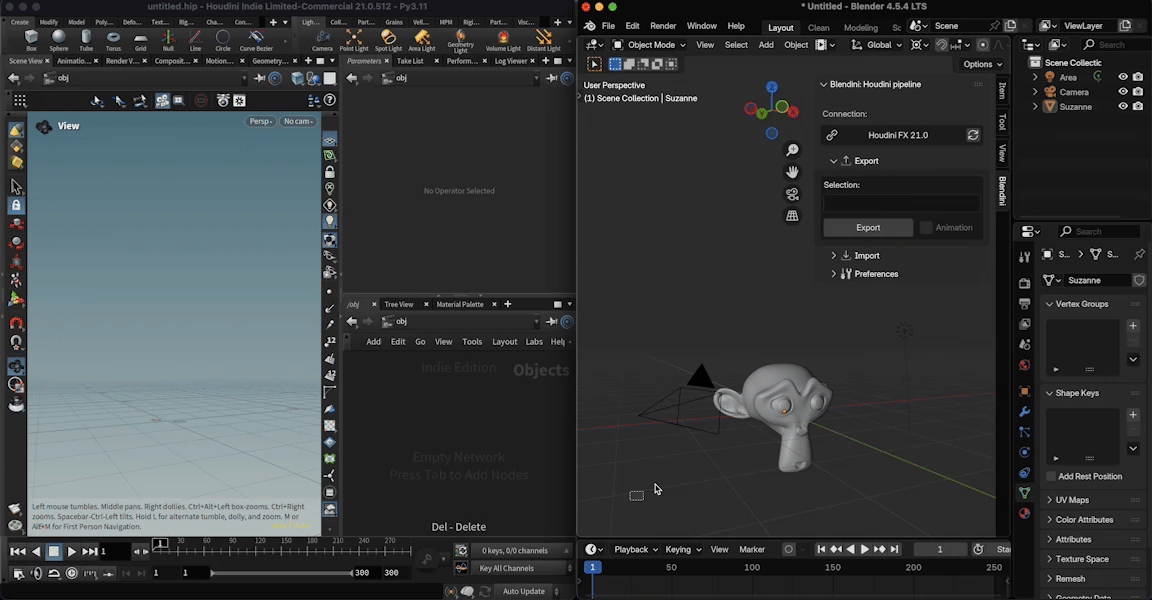Image resolution: width=1152 pixels, height=600 pixels.
Task: Open Blender Window menu
Action: click(702, 26)
